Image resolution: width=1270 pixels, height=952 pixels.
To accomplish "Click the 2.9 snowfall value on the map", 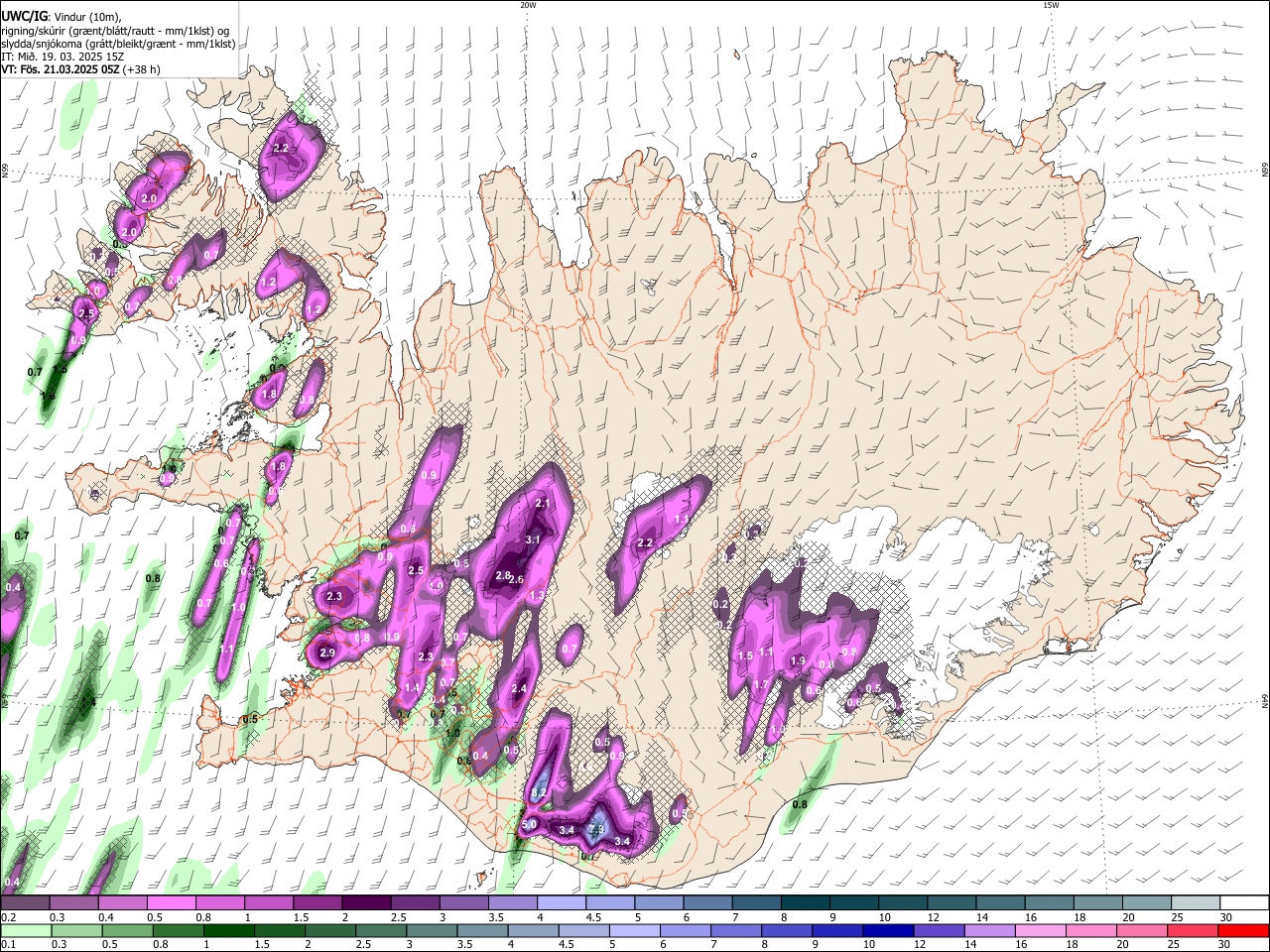I will click(327, 653).
